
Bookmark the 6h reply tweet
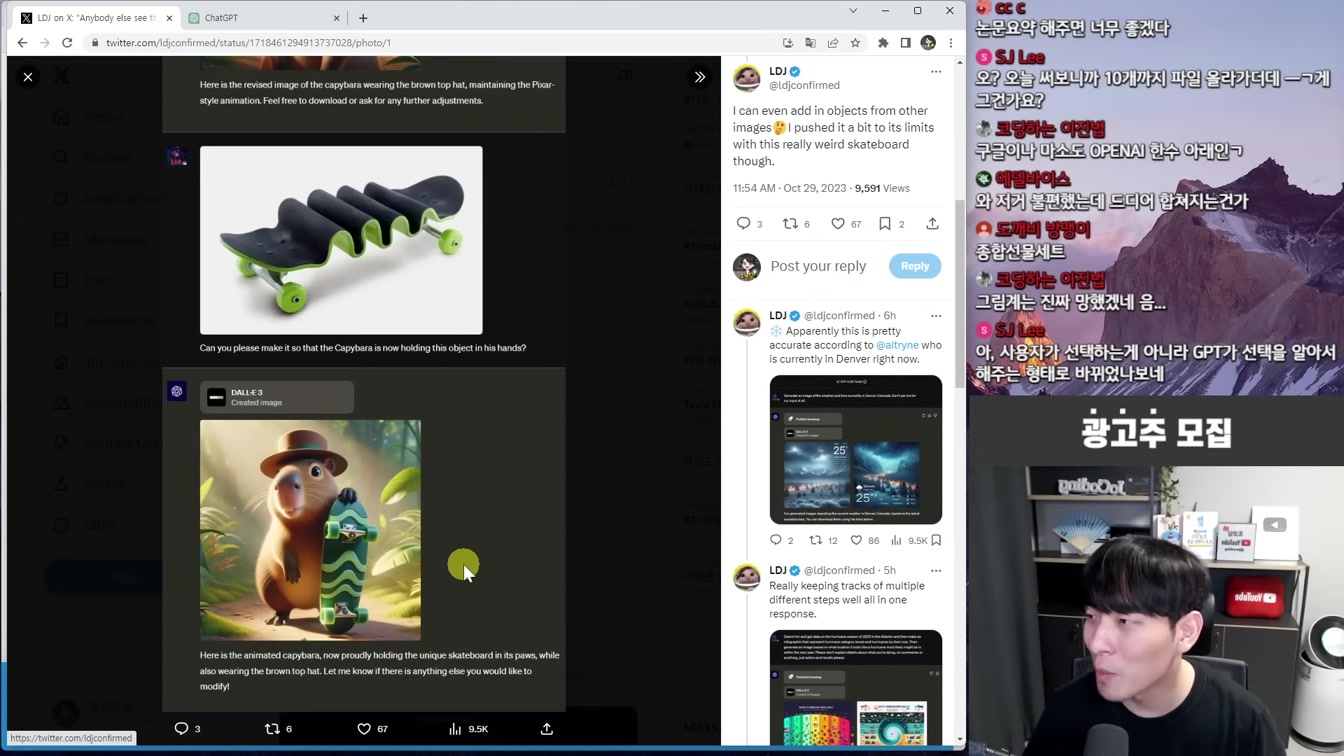[x=936, y=540]
